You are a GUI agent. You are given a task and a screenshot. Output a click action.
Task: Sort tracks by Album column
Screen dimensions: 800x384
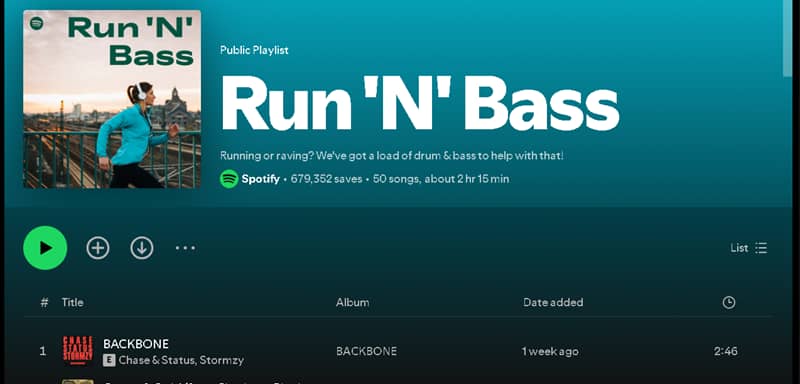(353, 302)
